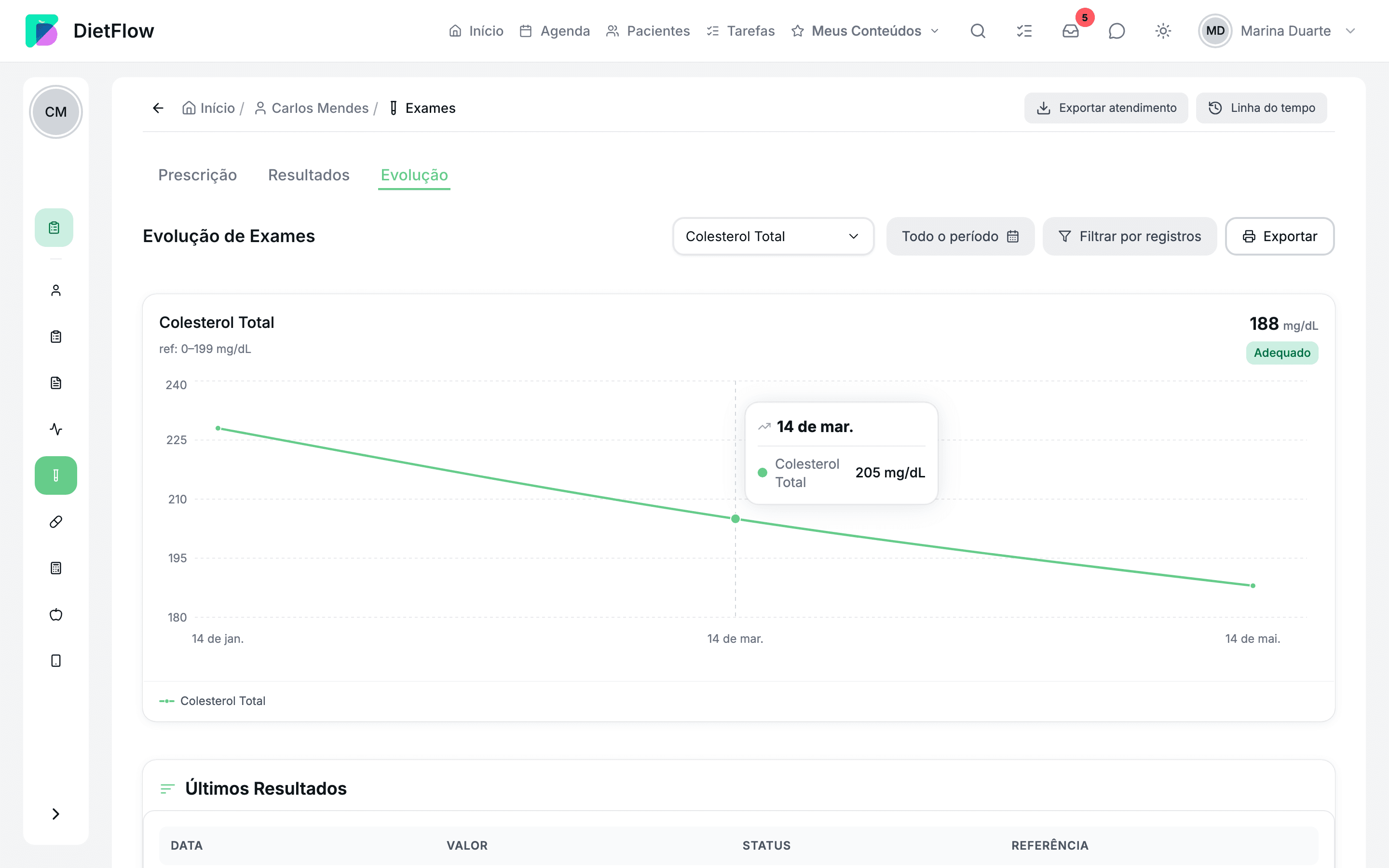Click the Últimos Resultados list icon
The image size is (1389, 868).
167,789
